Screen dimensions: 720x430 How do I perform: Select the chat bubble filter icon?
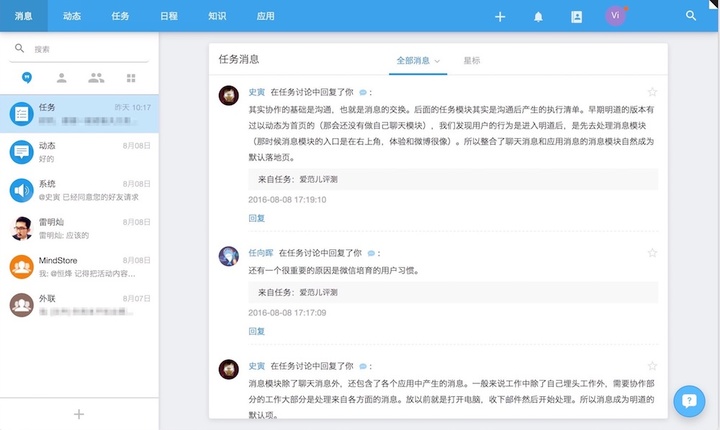pyautogui.click(x=26, y=77)
